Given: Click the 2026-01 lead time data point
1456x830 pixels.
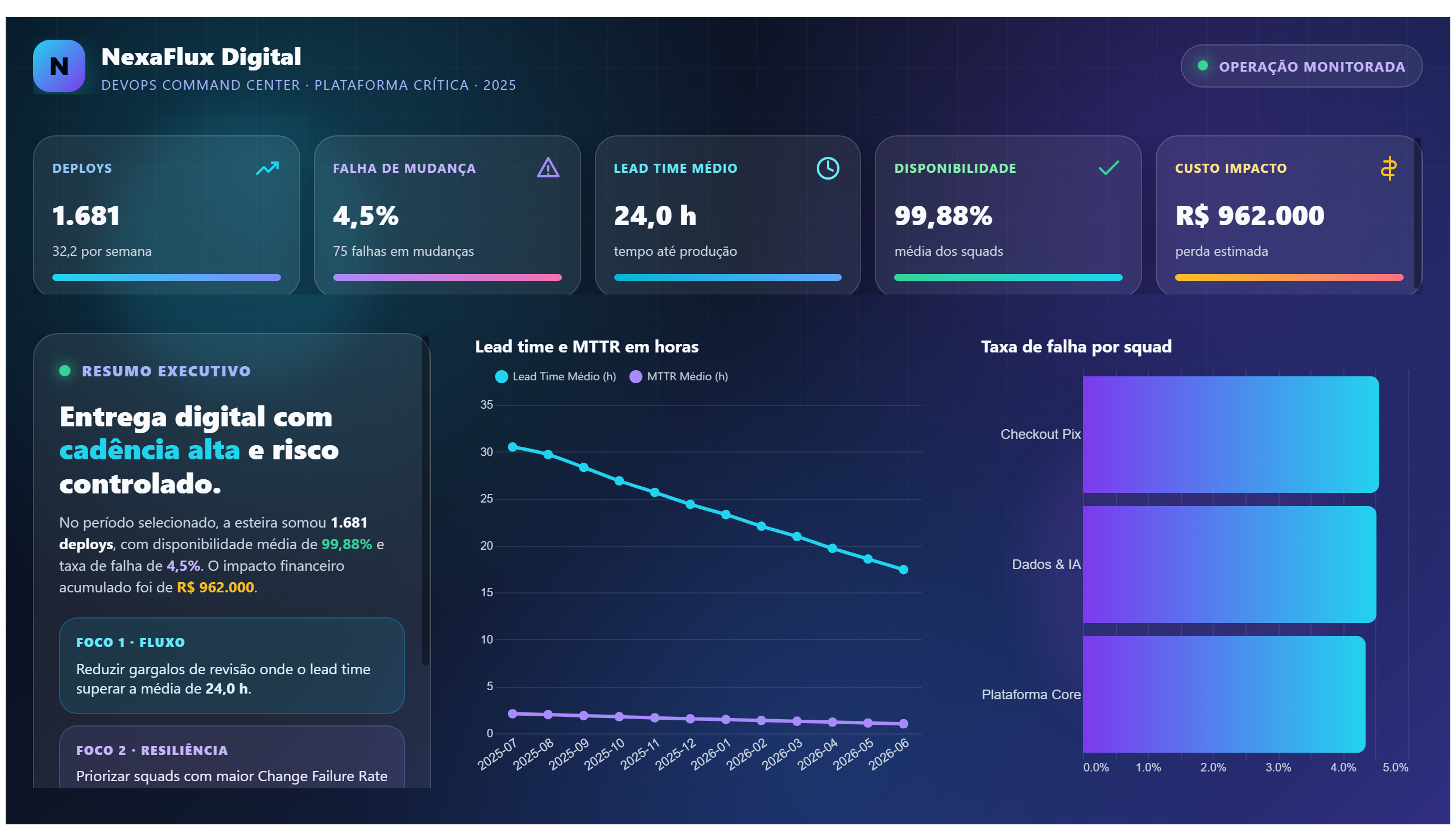Looking at the screenshot, I should 725,514.
